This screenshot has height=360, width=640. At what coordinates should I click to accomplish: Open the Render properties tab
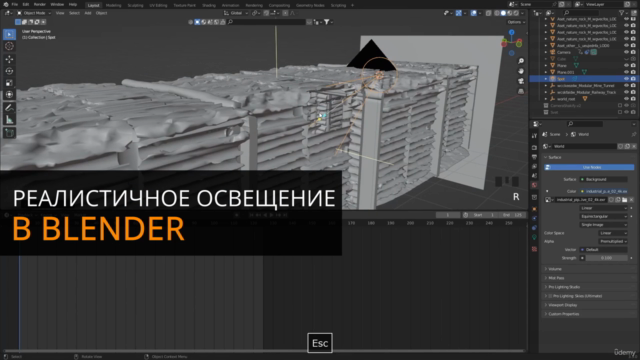534,147
